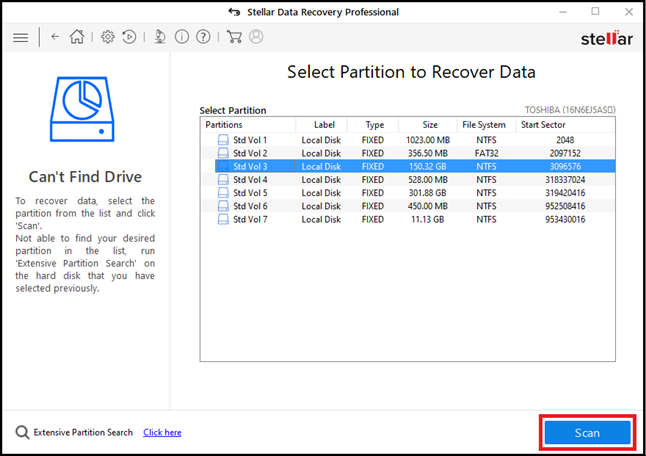Sort by the File System column header

pyautogui.click(x=487, y=125)
